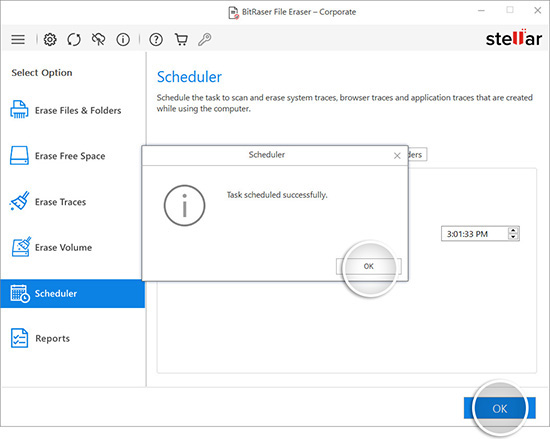Select Erase Volume option

click(73, 247)
